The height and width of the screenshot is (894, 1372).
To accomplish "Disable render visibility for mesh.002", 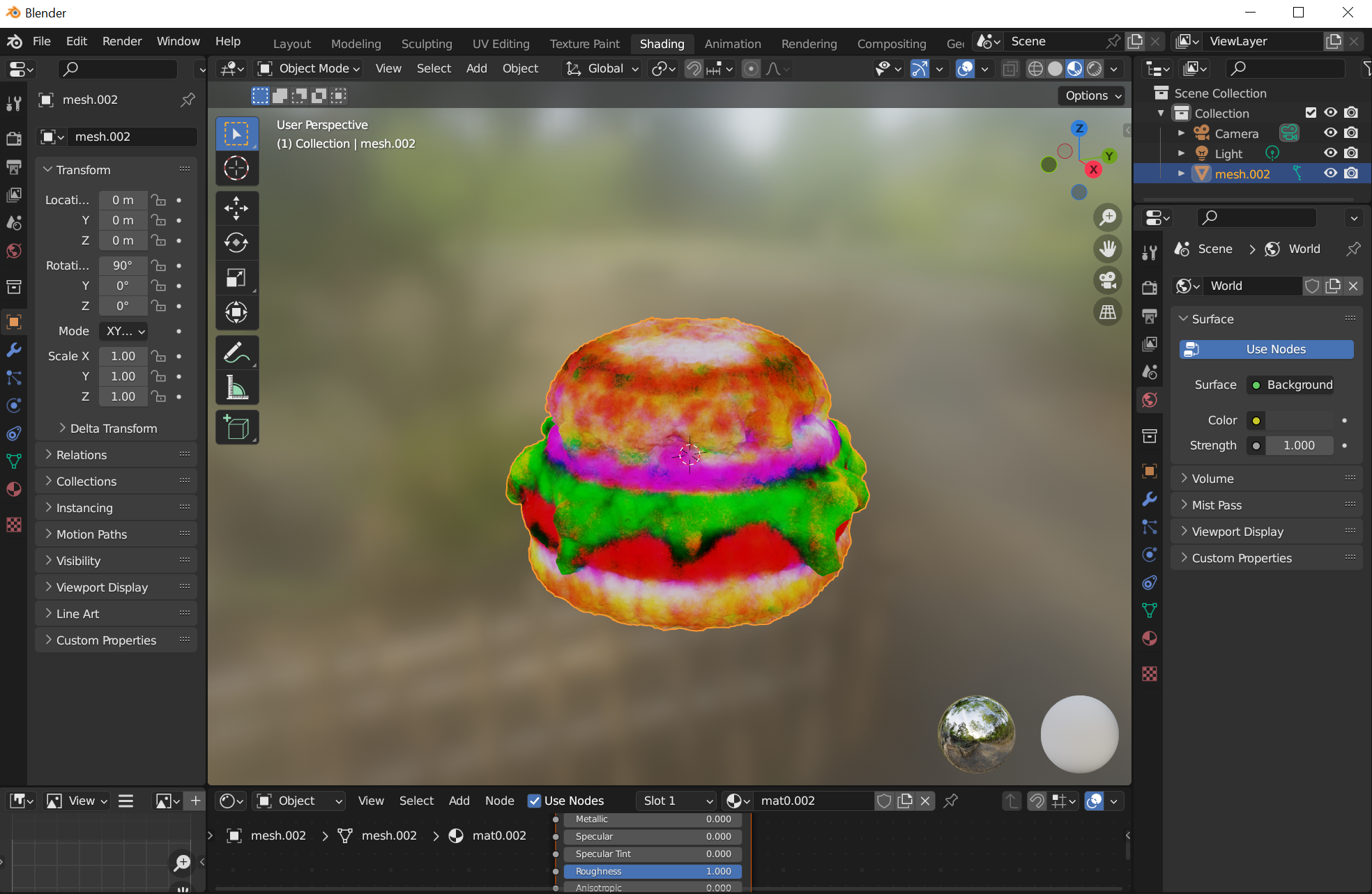I will (1350, 173).
